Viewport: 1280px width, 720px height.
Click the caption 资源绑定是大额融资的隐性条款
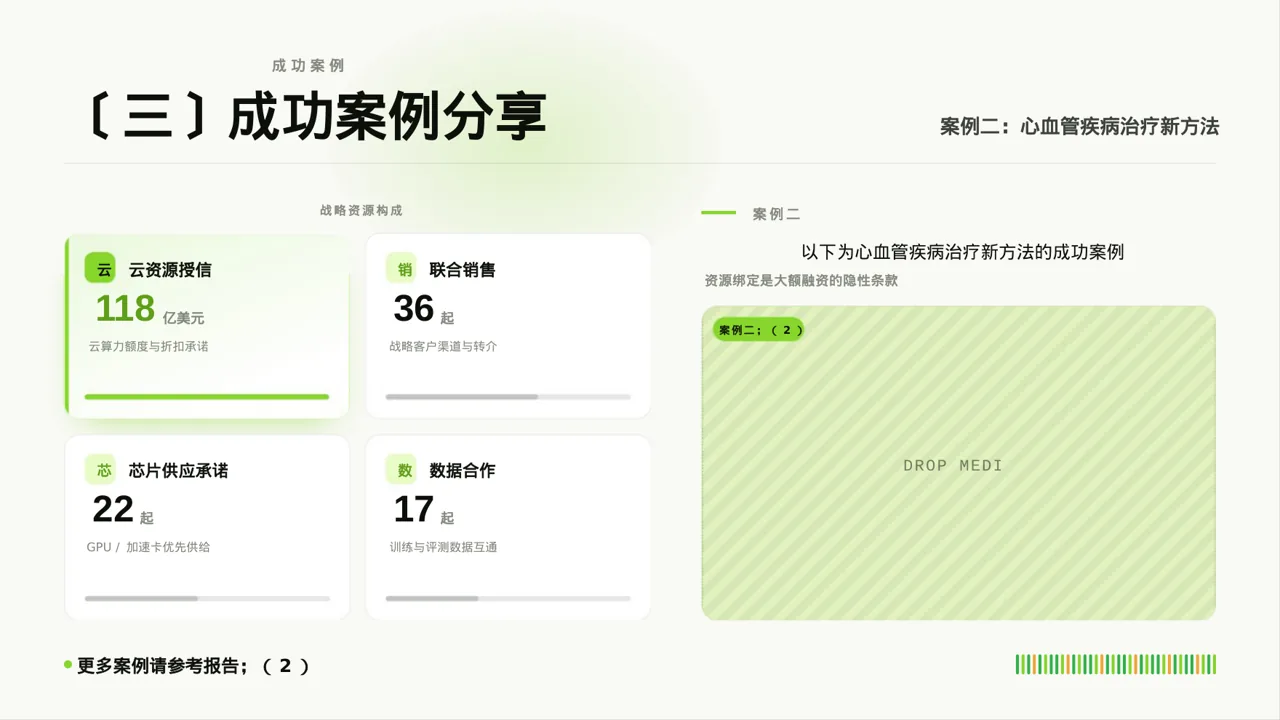(x=801, y=281)
